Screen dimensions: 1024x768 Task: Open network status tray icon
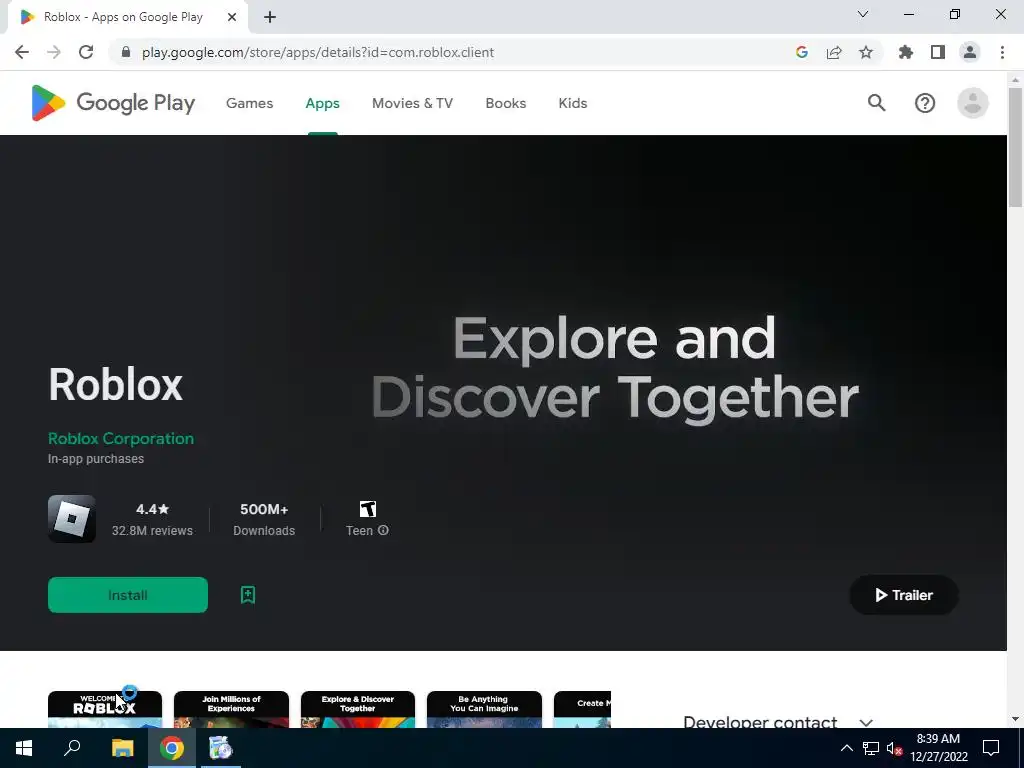point(871,748)
